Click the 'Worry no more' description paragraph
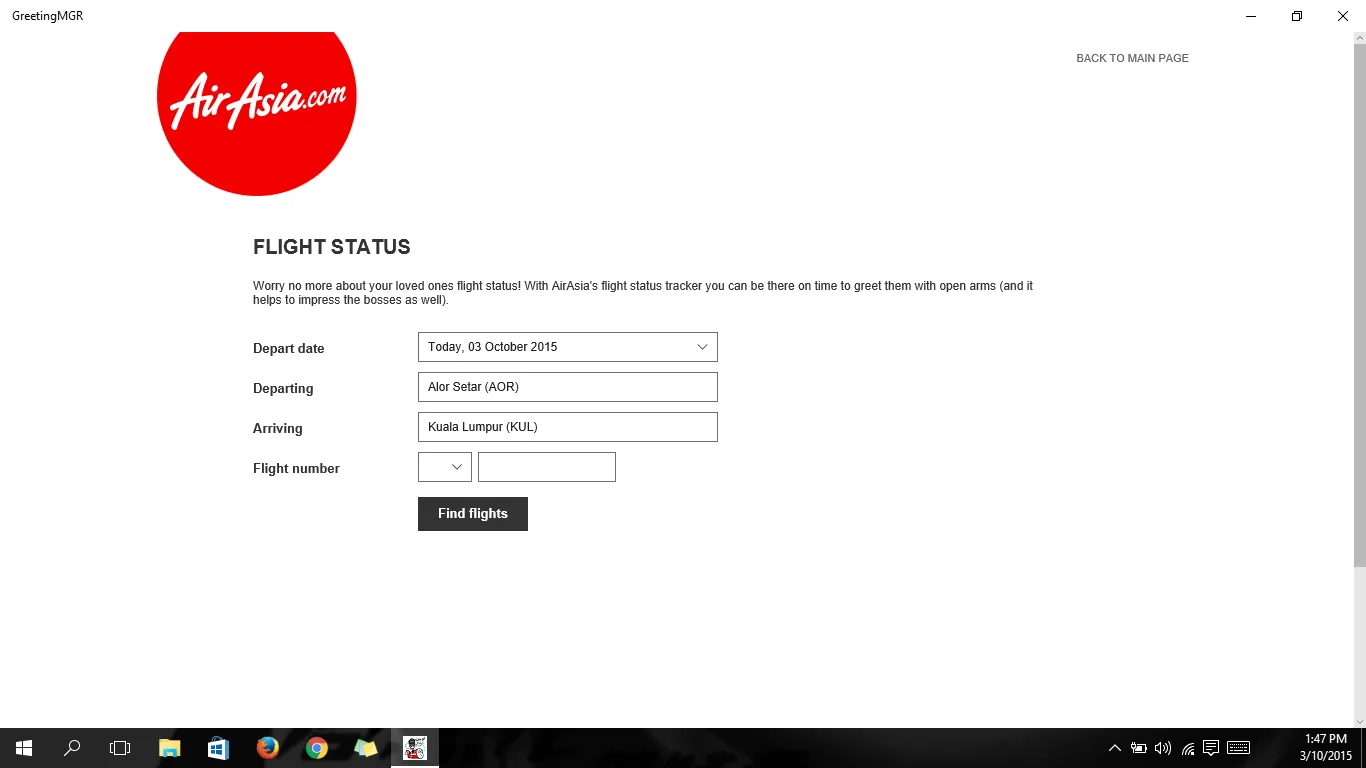 pos(643,293)
